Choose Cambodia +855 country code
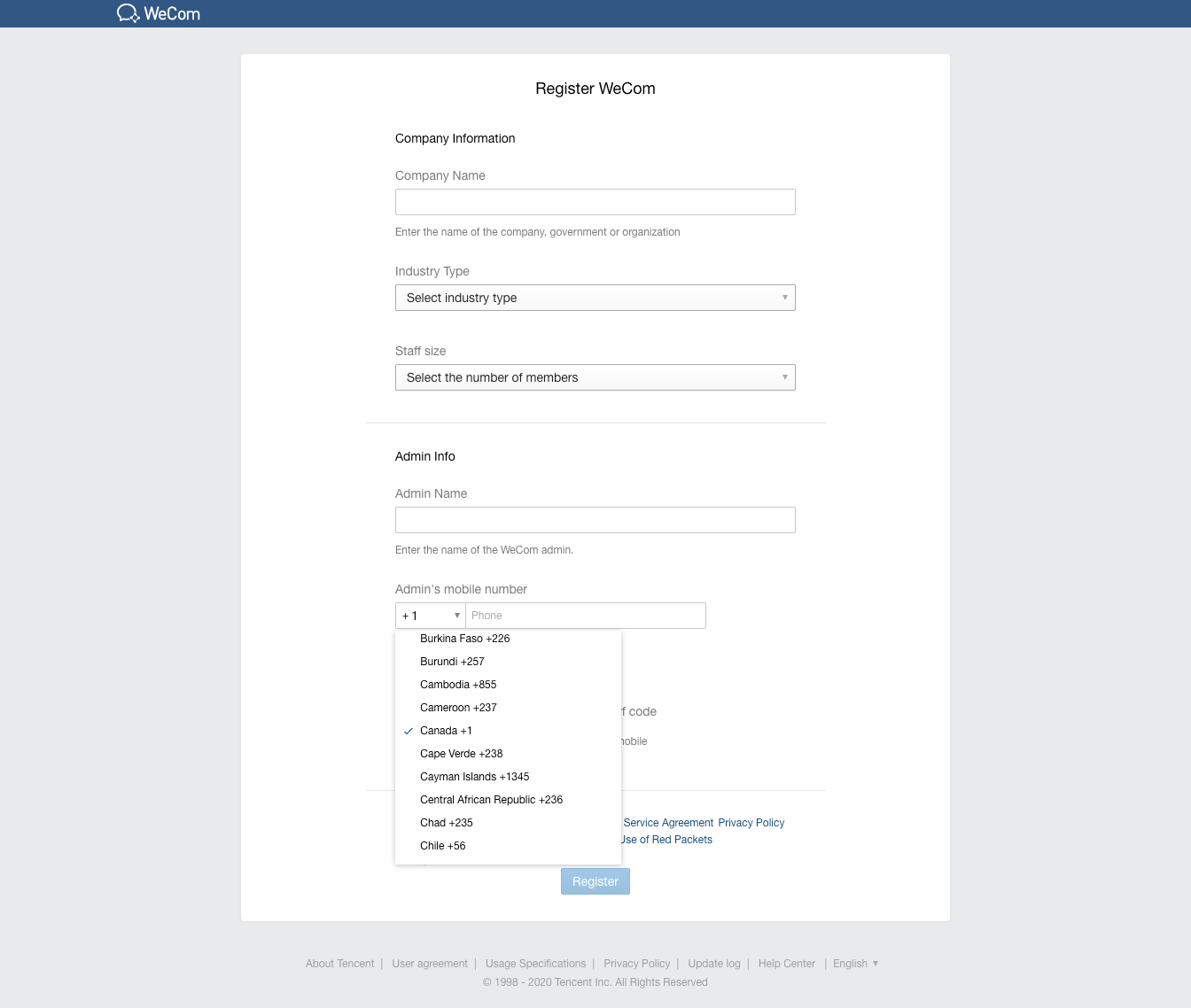The image size is (1191, 1008). coord(508,685)
